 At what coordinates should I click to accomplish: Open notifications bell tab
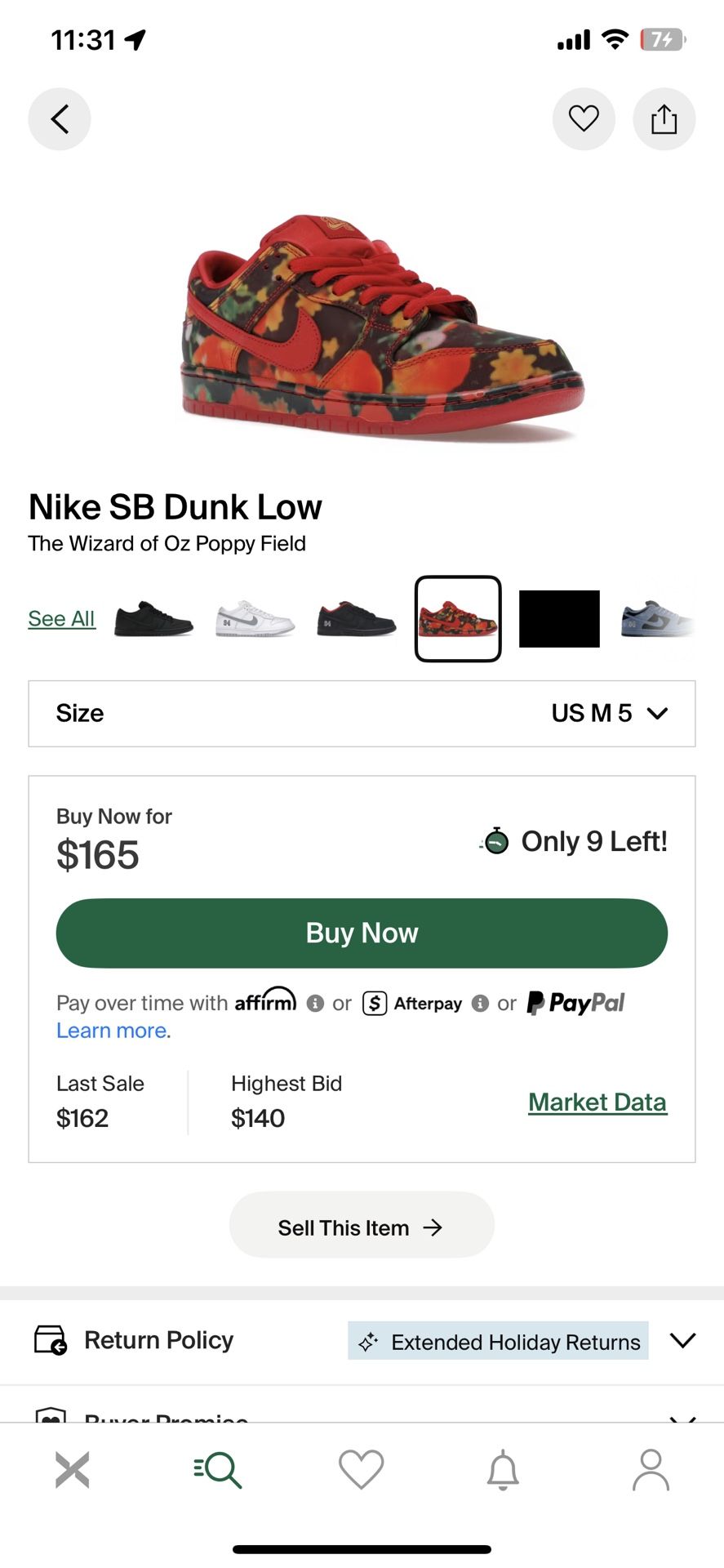pos(503,1470)
